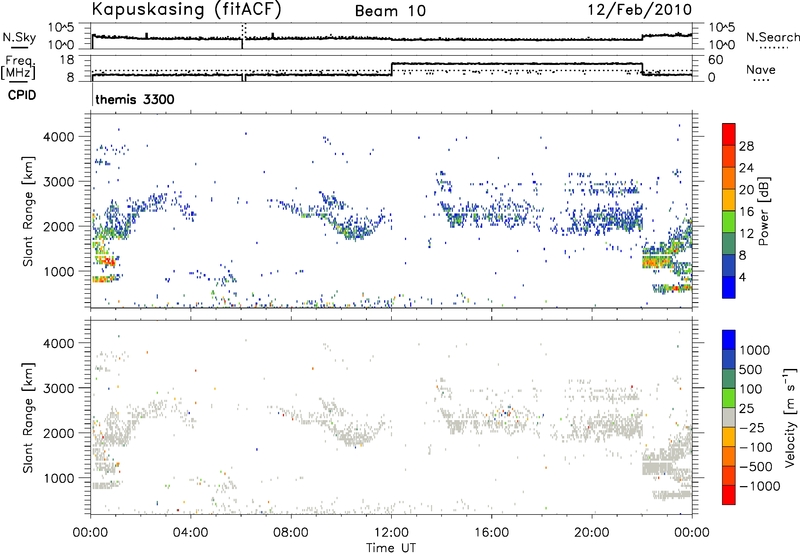This screenshot has width=800, height=554.
Task: Click the date '12/Feb/2010'
Action: [640, 10]
